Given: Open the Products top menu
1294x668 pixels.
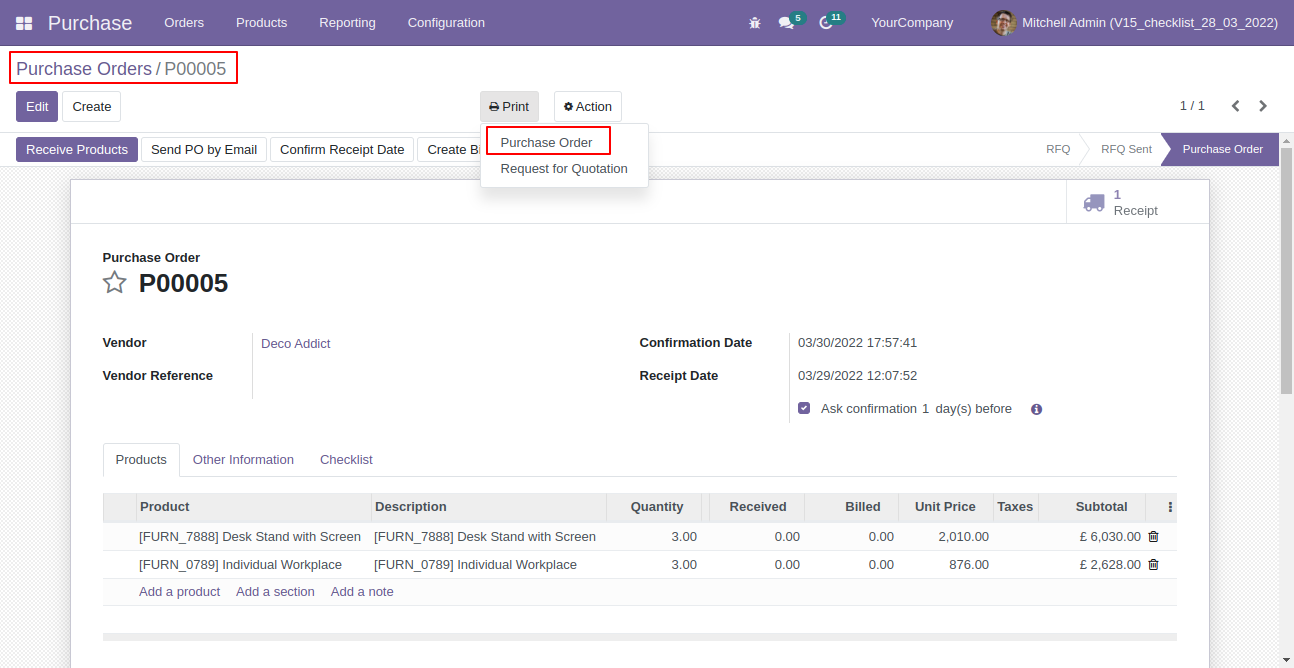Looking at the screenshot, I should tap(261, 22).
